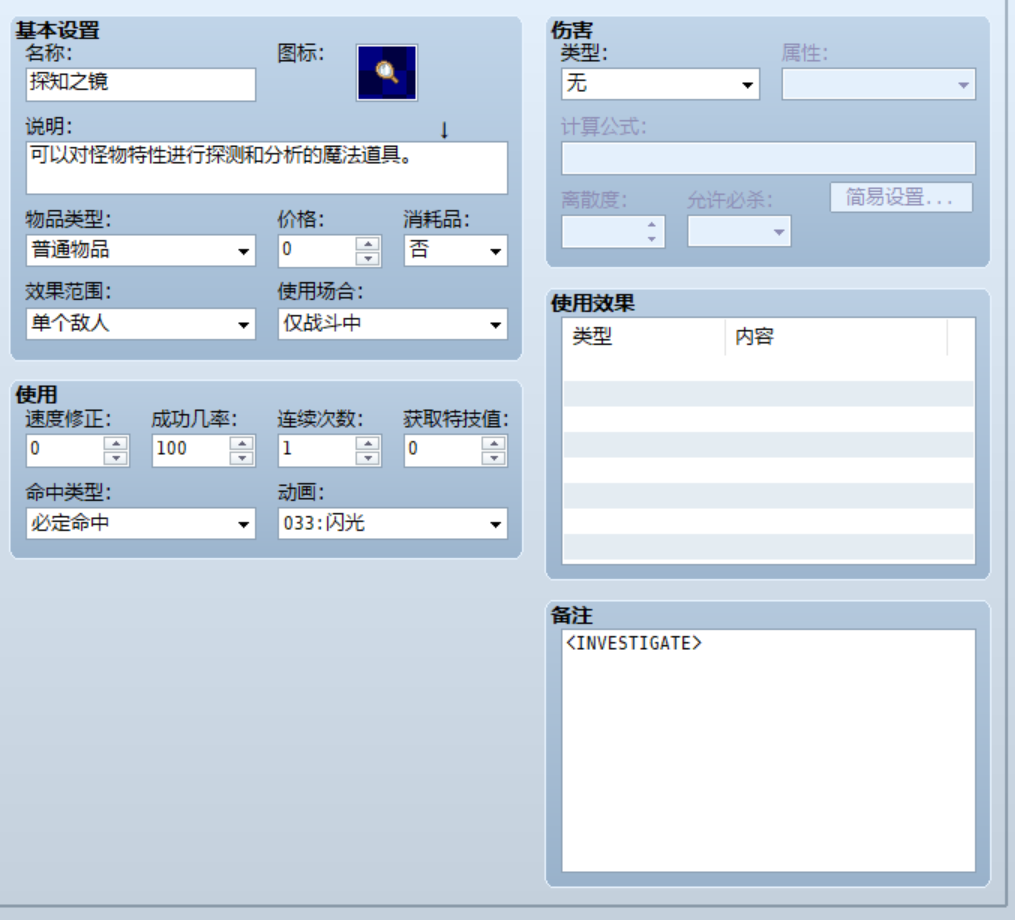Open the 效果范围 dropdown showing 单个敌人
Image resolution: width=1015 pixels, height=920 pixels.
coord(140,324)
